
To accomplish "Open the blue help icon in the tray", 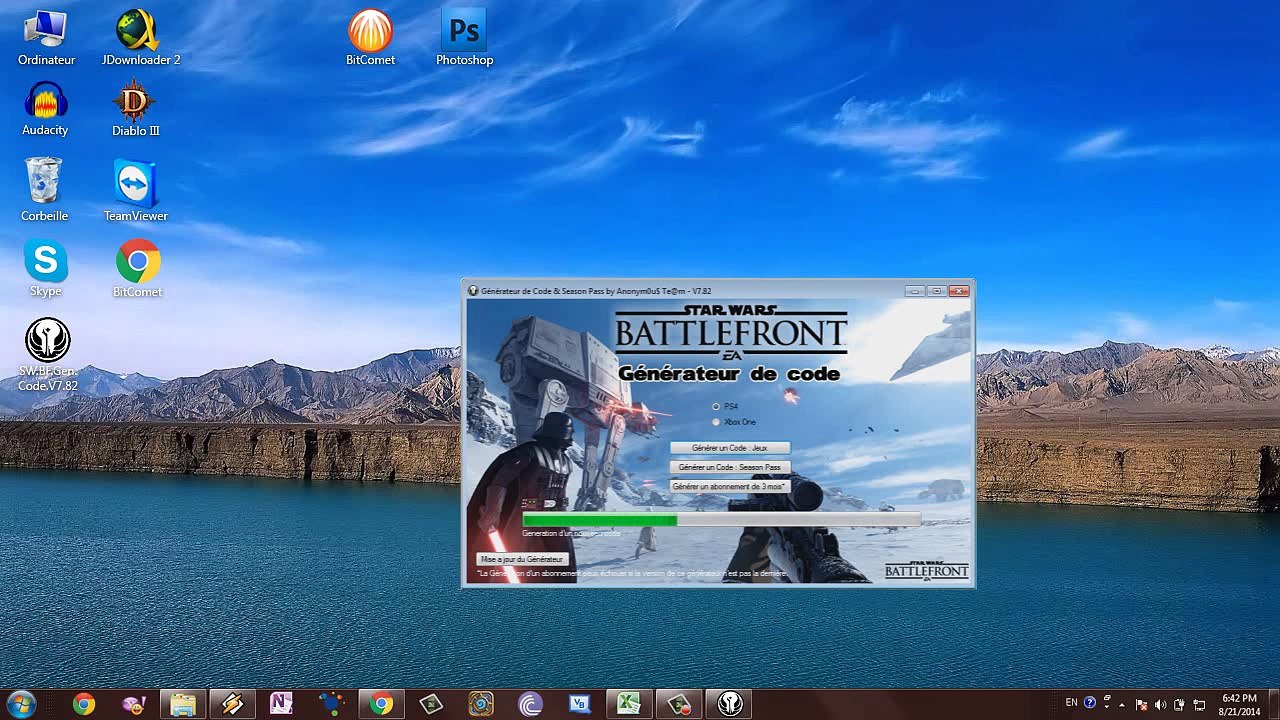I will 1090,703.
